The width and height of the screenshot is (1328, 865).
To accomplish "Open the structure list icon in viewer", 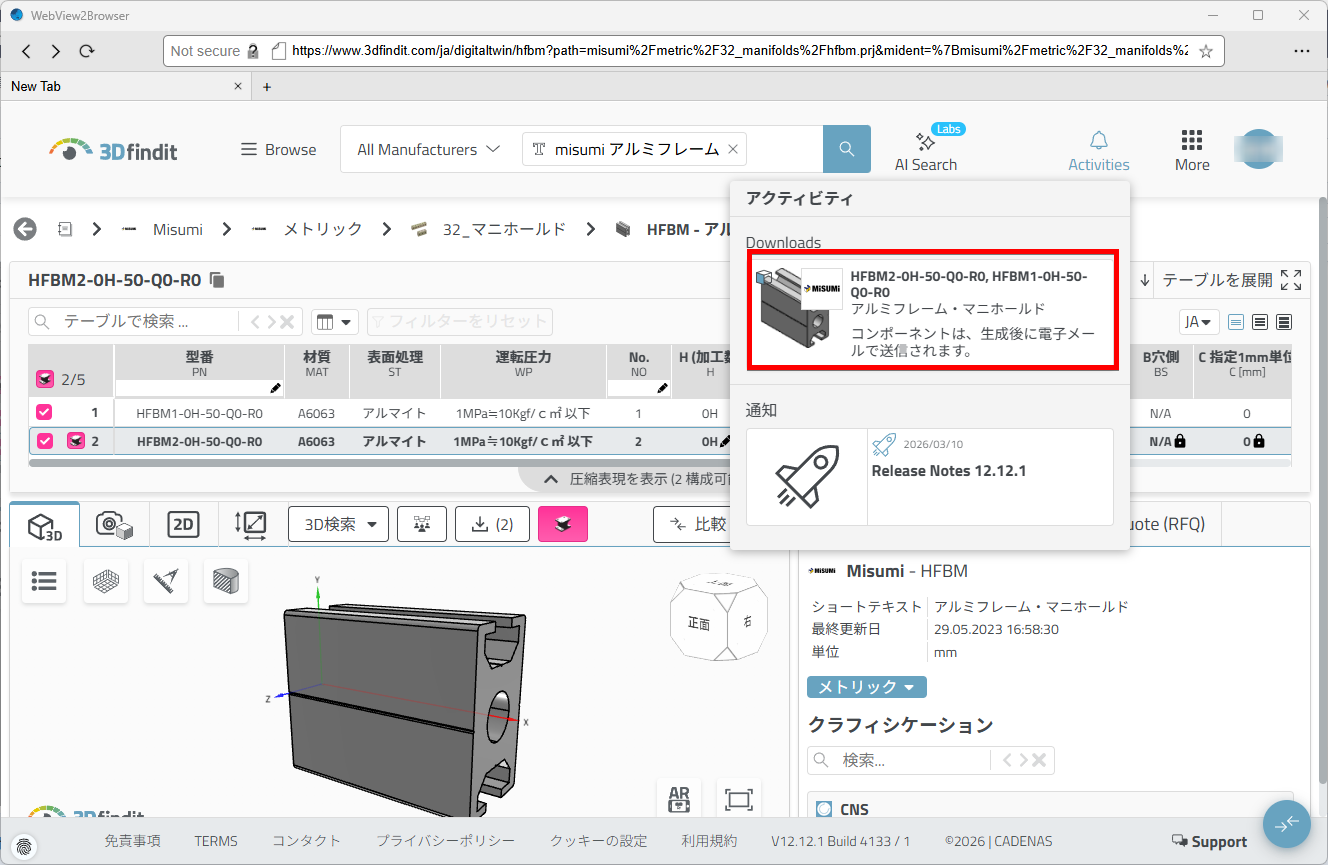I will (44, 581).
